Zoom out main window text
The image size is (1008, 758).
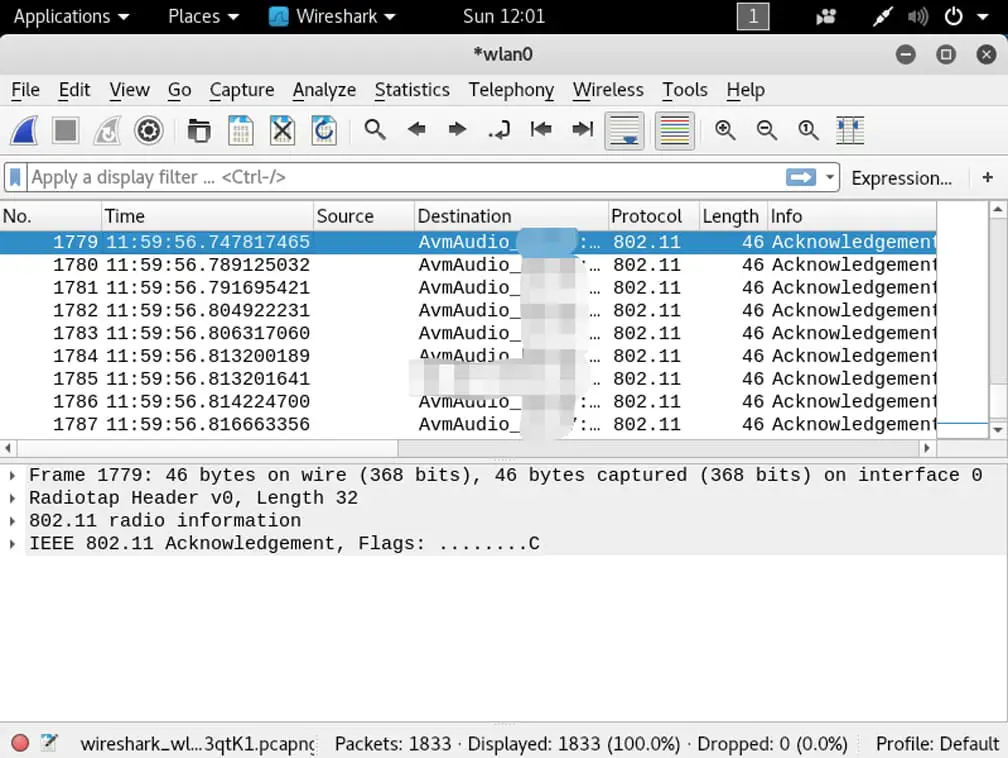point(766,130)
